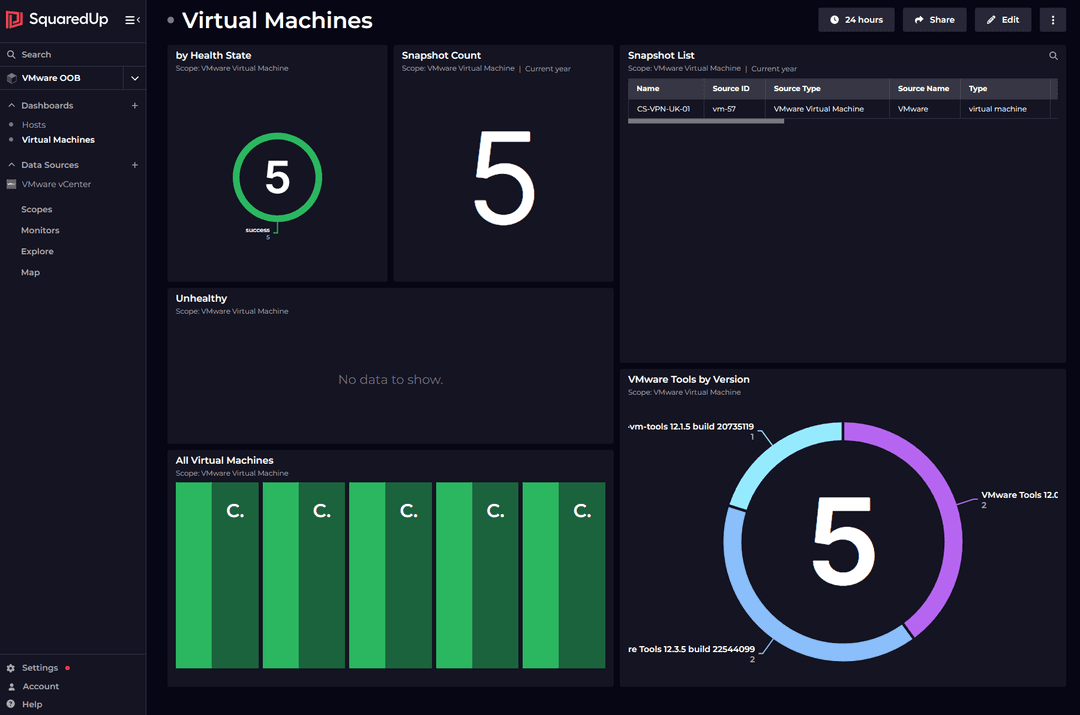The height and width of the screenshot is (715, 1080).
Task: Click the SquaredUp logo icon
Action: coord(14,19)
